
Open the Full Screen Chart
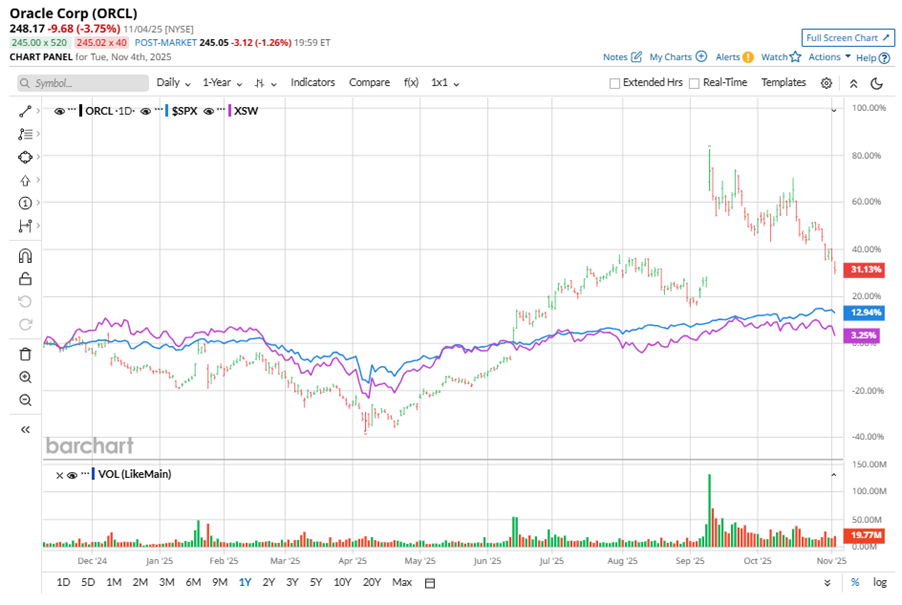[848, 37]
